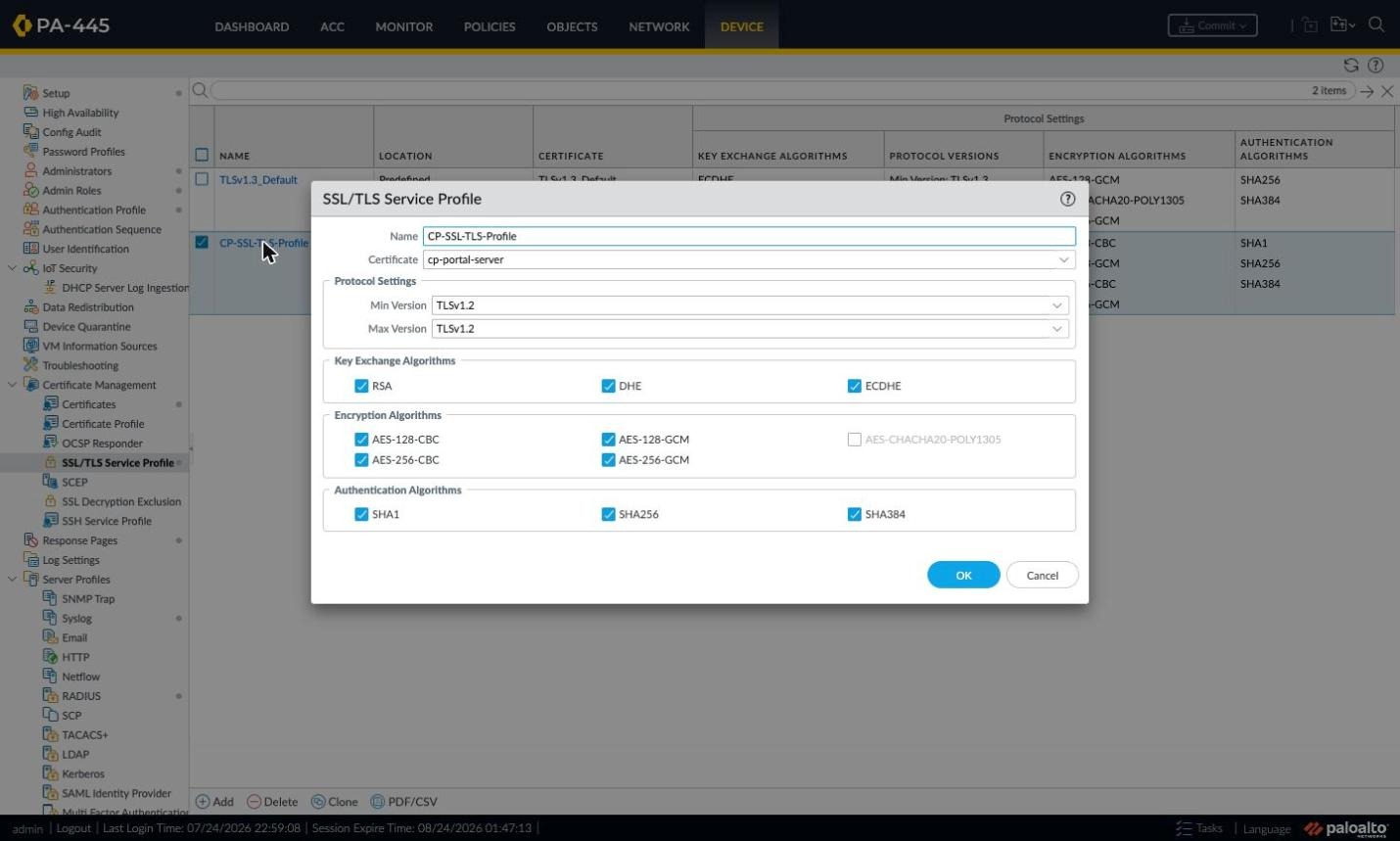Click the Data Redistribution icon
The width and height of the screenshot is (1400, 841).
pyautogui.click(x=30, y=307)
